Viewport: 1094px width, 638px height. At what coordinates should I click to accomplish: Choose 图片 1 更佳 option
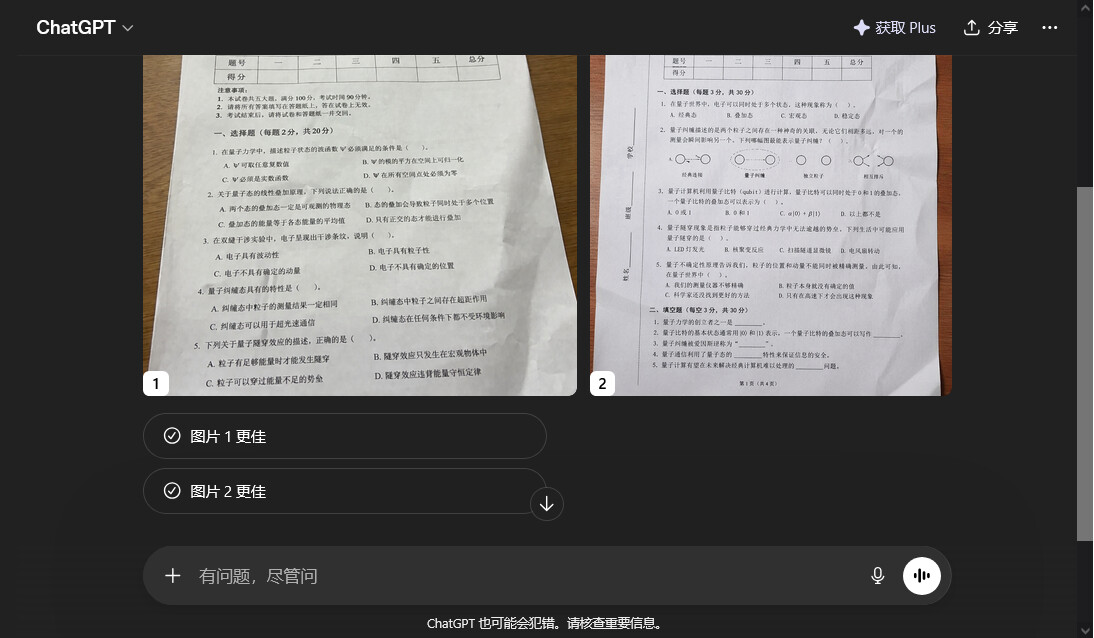click(x=345, y=436)
